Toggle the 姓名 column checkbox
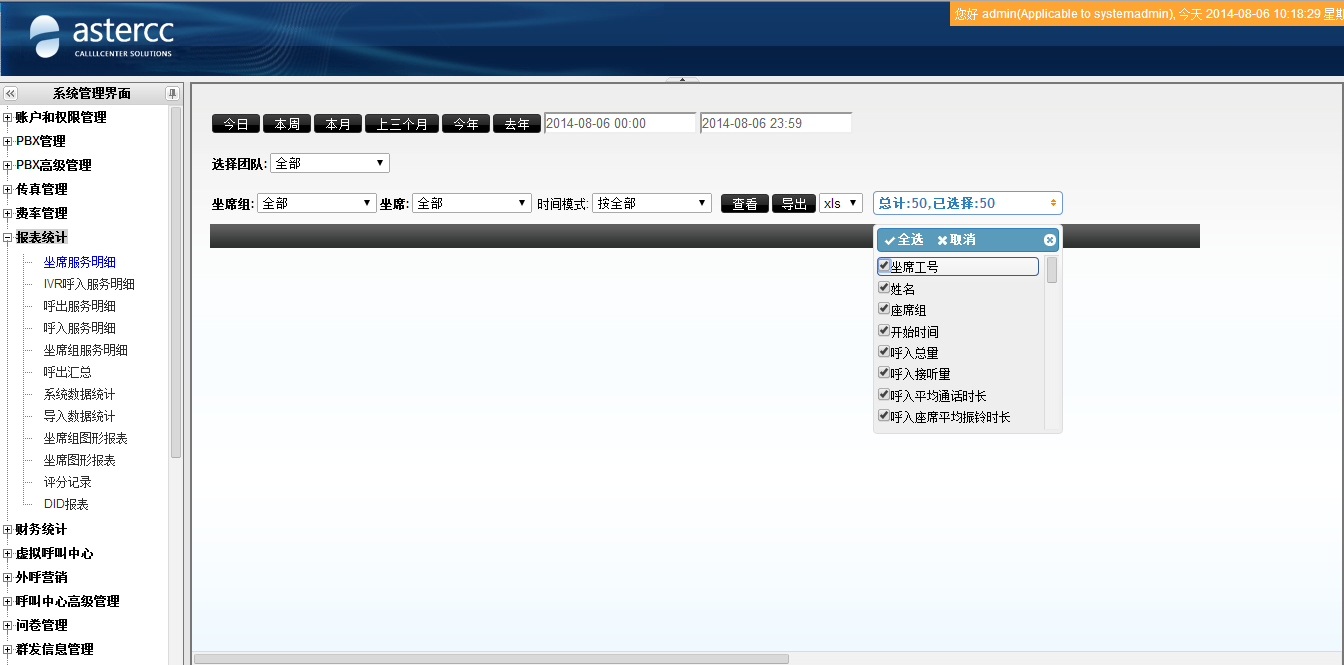The width and height of the screenshot is (1344, 665). coord(884,288)
